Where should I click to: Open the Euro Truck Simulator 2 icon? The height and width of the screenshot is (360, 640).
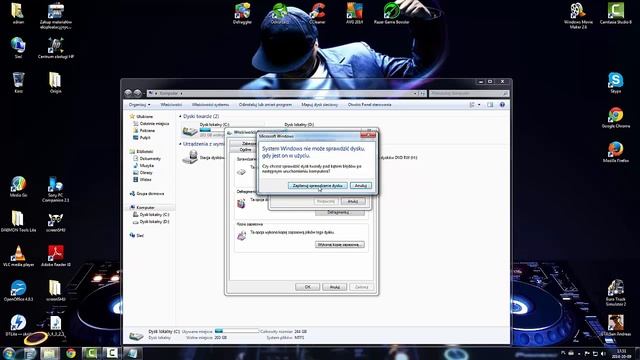point(616,293)
